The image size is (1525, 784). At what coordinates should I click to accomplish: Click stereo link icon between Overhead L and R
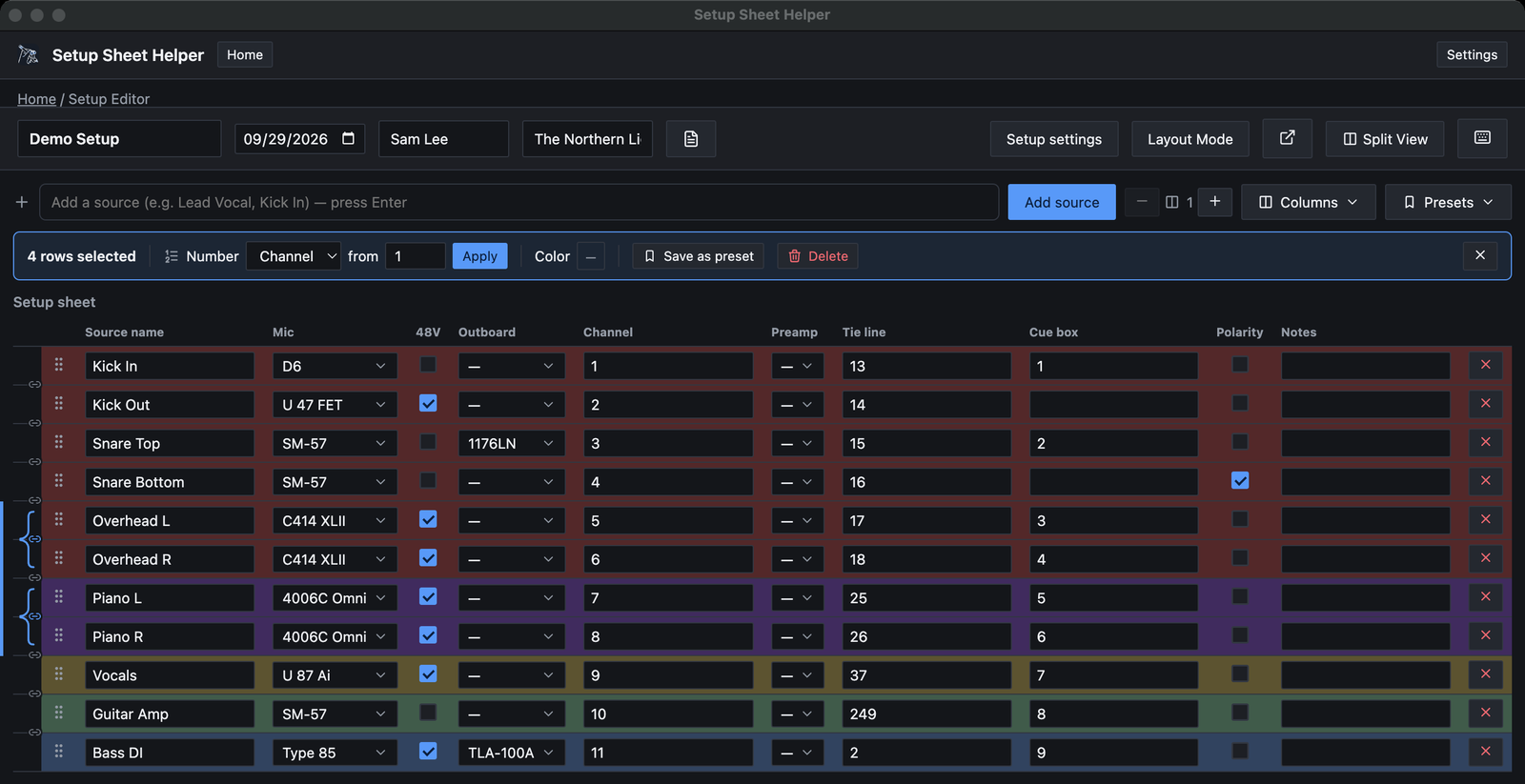[34, 539]
